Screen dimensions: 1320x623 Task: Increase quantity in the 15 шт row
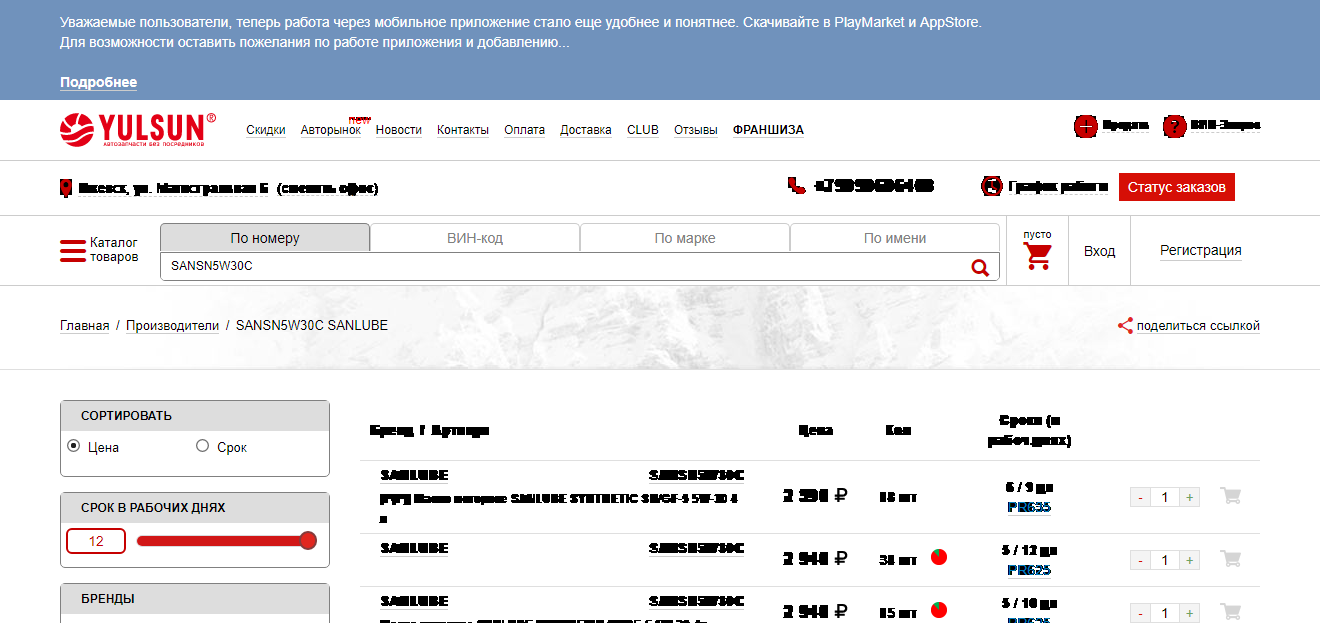click(x=1189, y=613)
